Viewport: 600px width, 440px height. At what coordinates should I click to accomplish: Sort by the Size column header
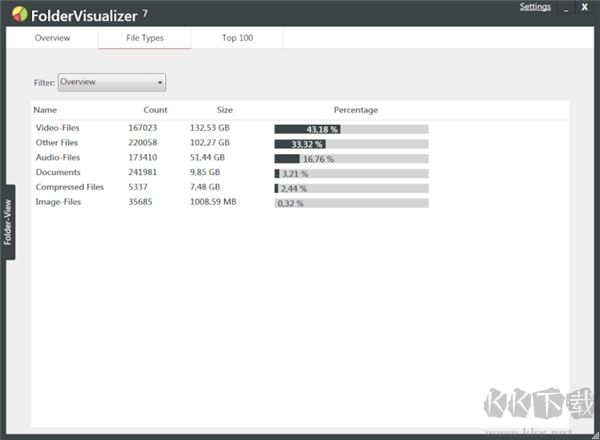225,110
